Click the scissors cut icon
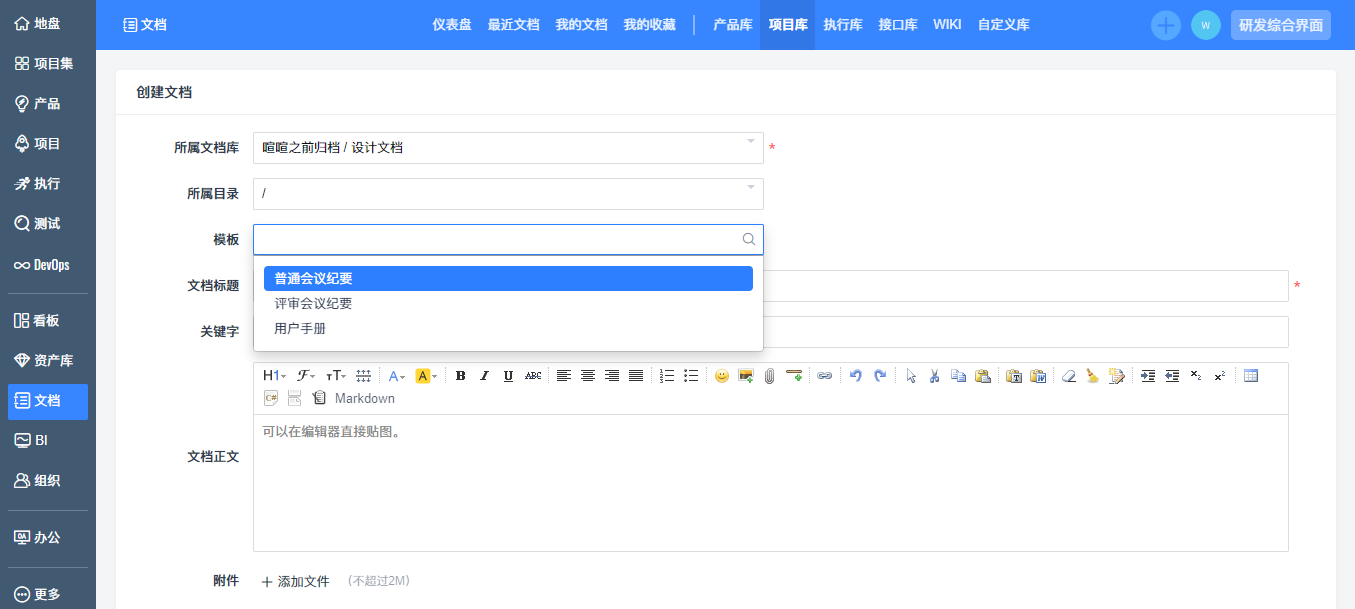 point(934,376)
